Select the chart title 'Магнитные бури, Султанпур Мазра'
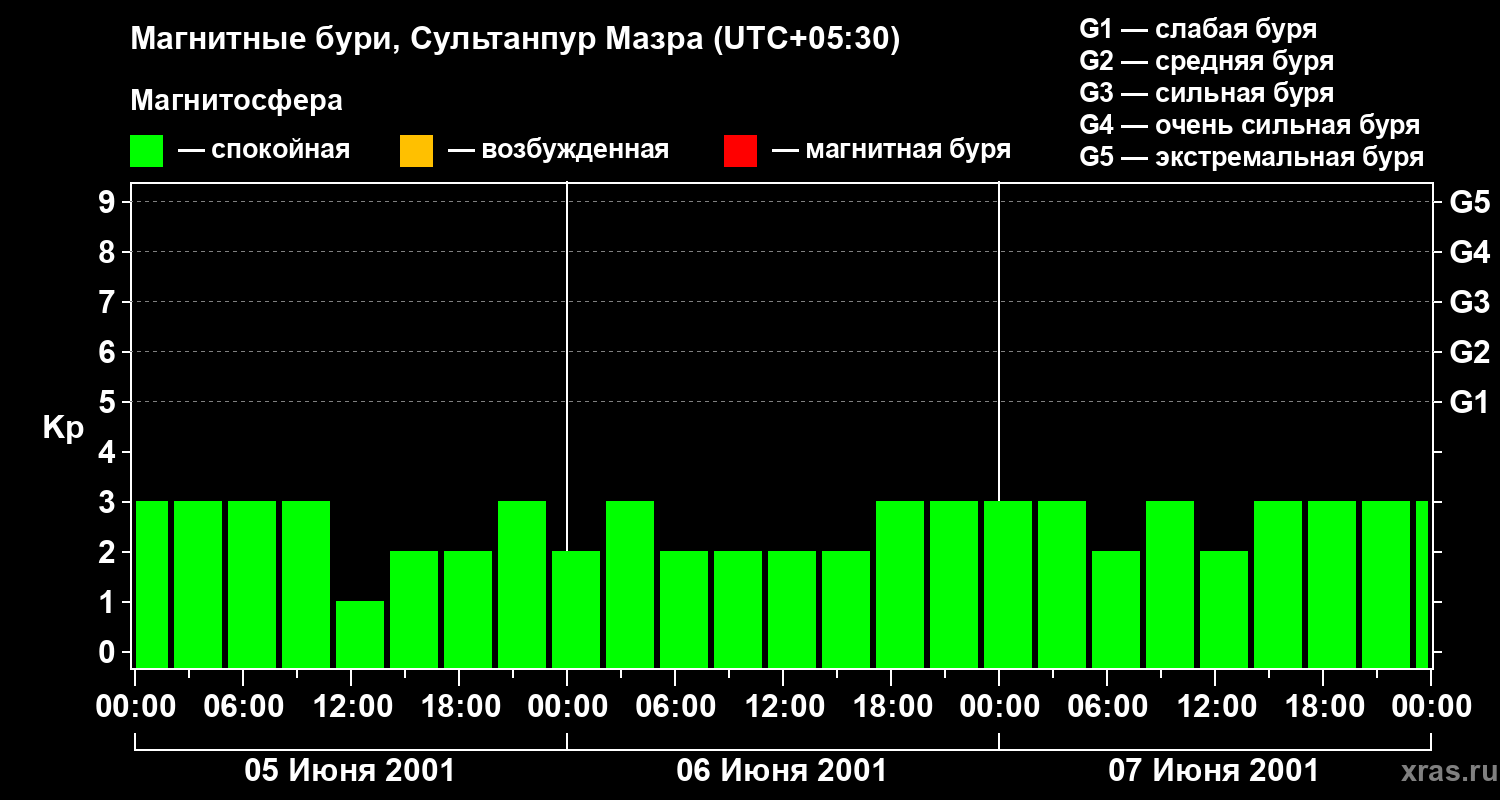Screen dimensions: 1500x800 416,39
